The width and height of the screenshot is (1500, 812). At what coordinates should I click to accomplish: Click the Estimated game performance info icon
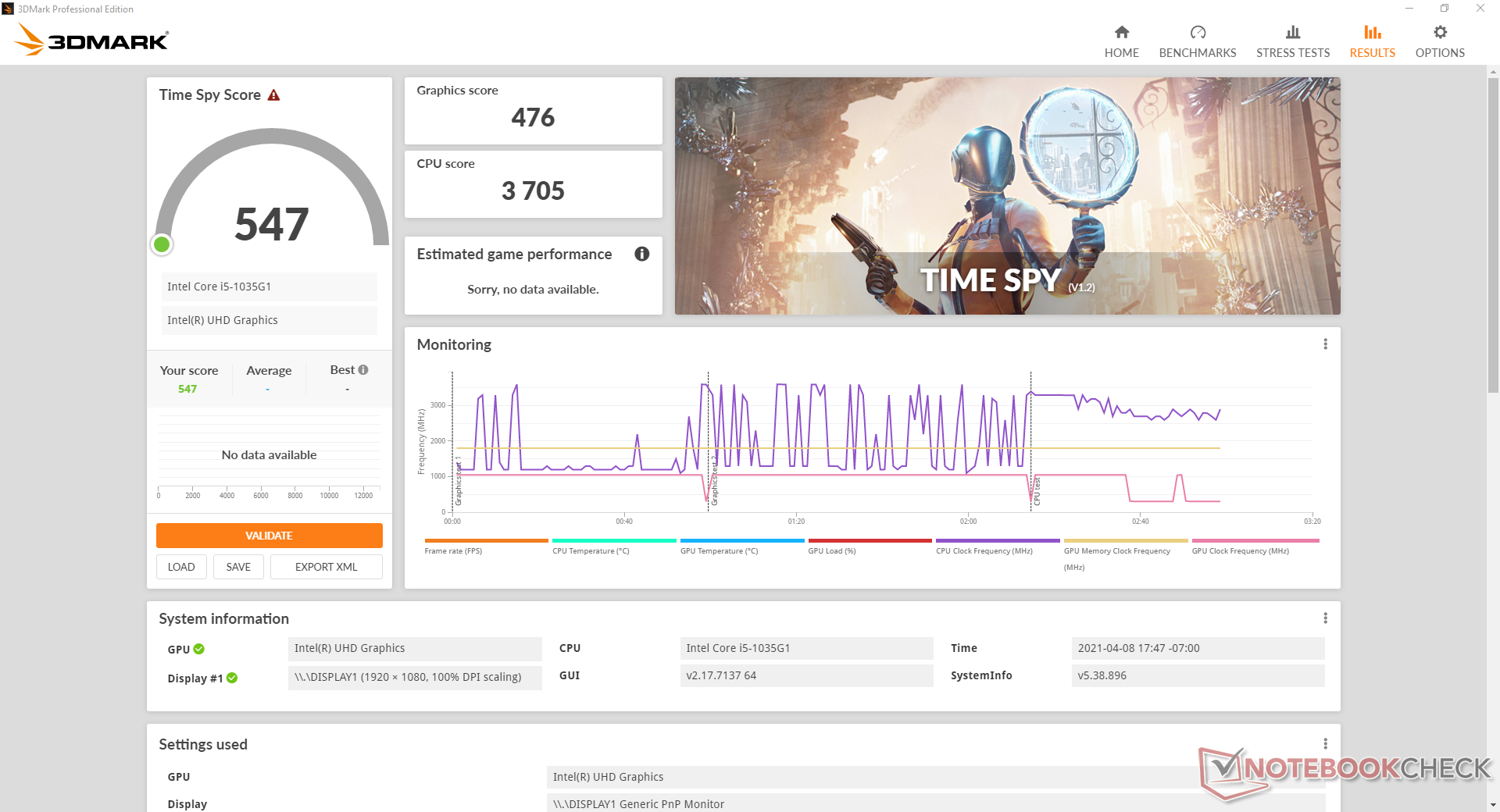(x=641, y=254)
